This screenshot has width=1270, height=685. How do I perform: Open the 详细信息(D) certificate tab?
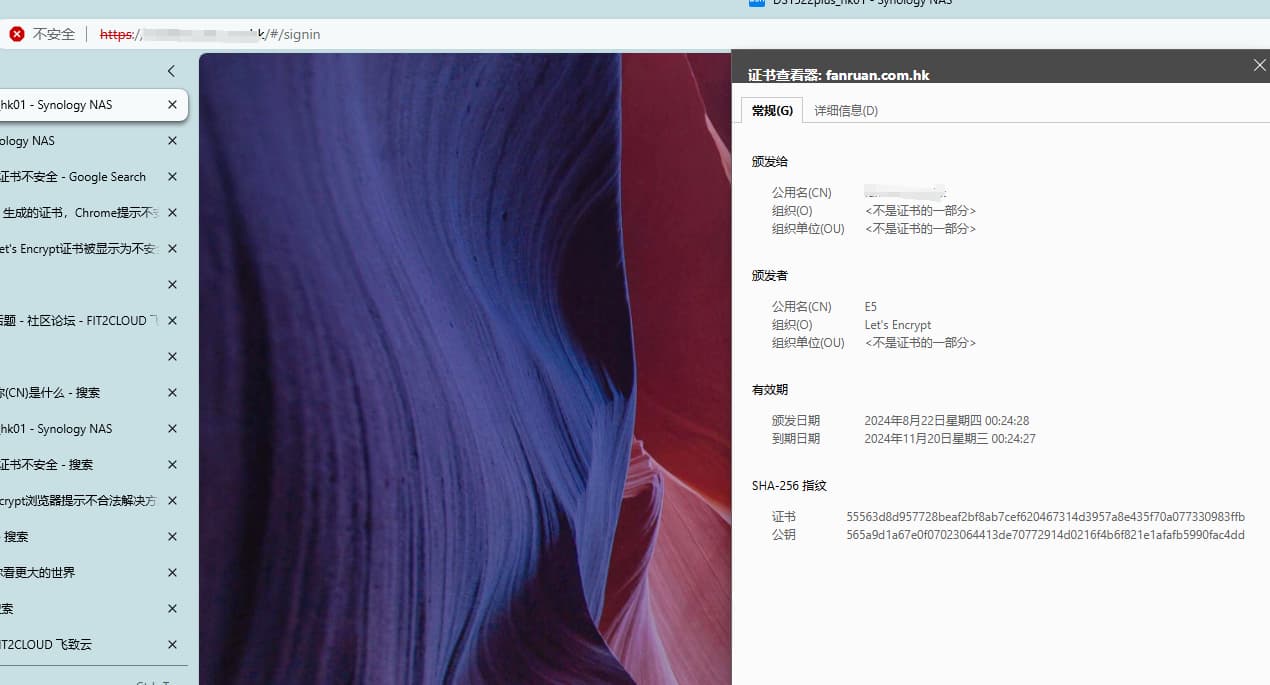[x=846, y=111]
